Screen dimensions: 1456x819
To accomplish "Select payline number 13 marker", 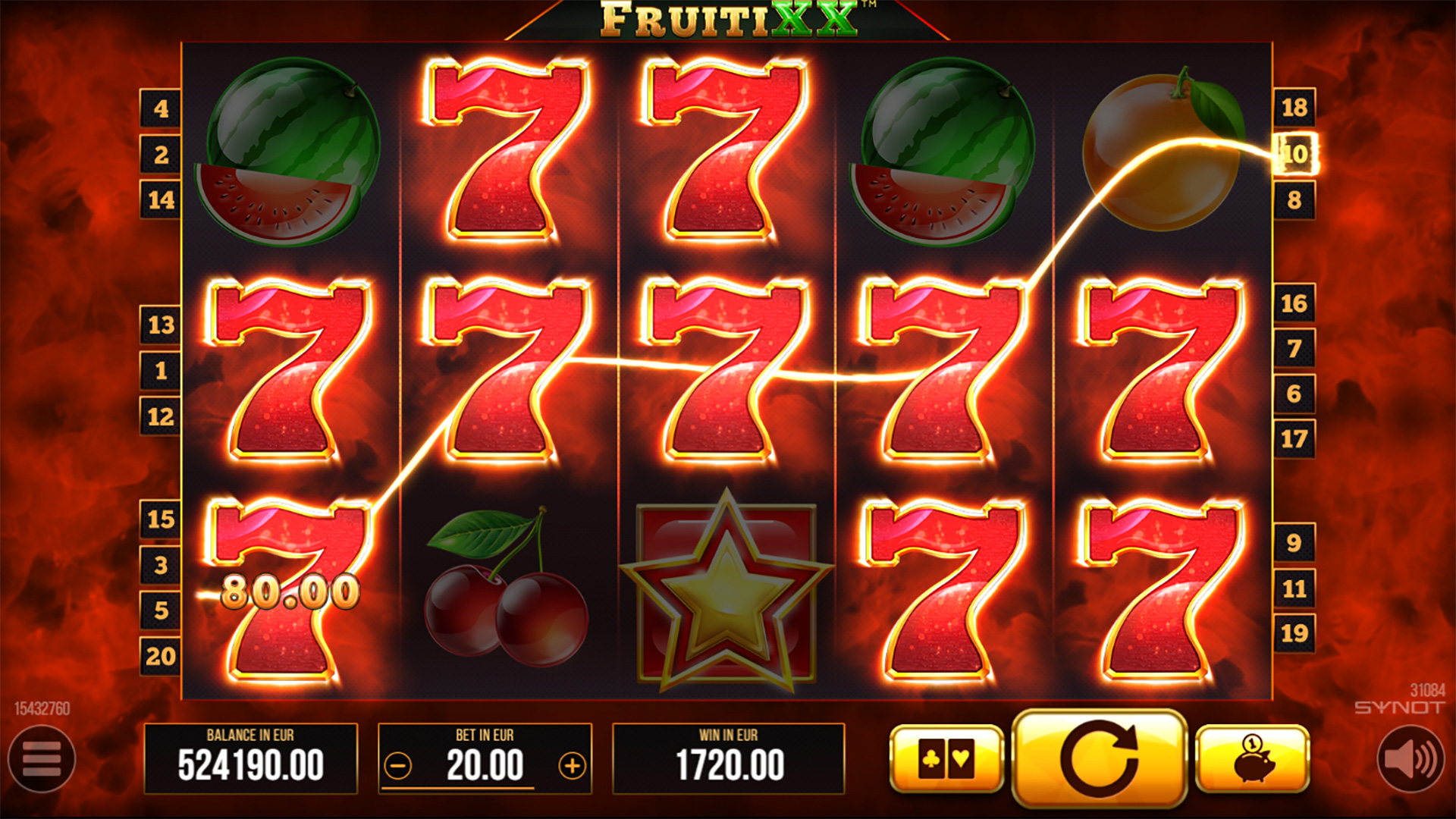I will (x=161, y=325).
